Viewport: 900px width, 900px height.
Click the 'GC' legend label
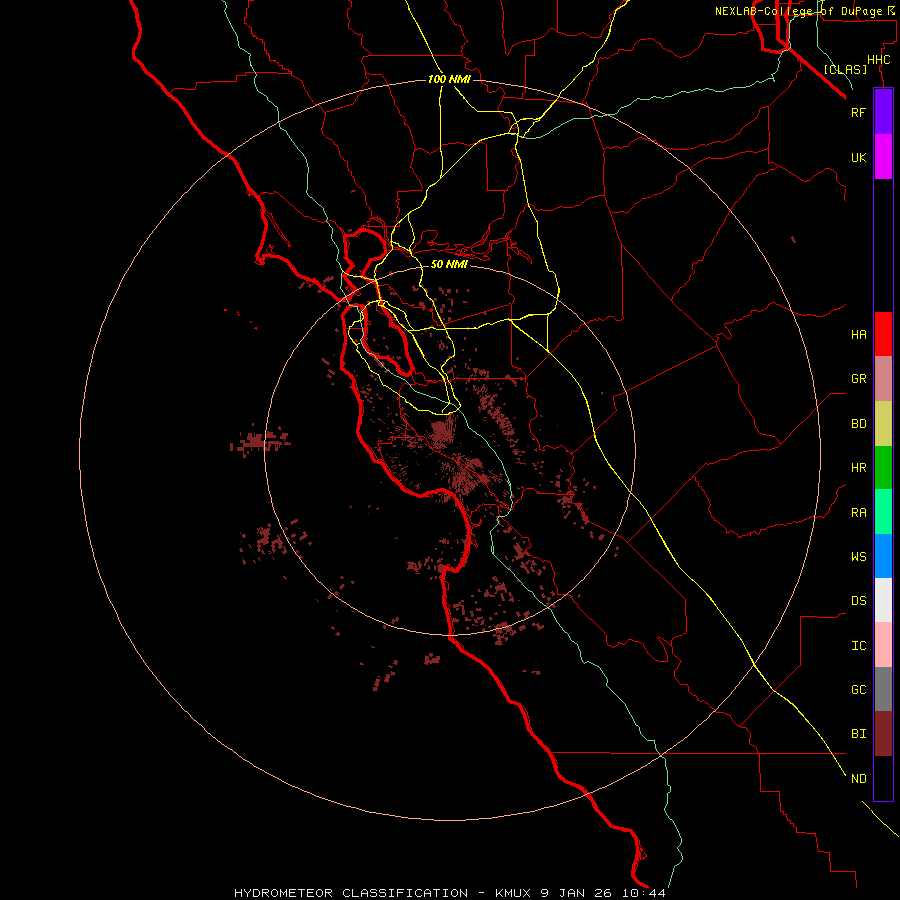[x=858, y=689]
